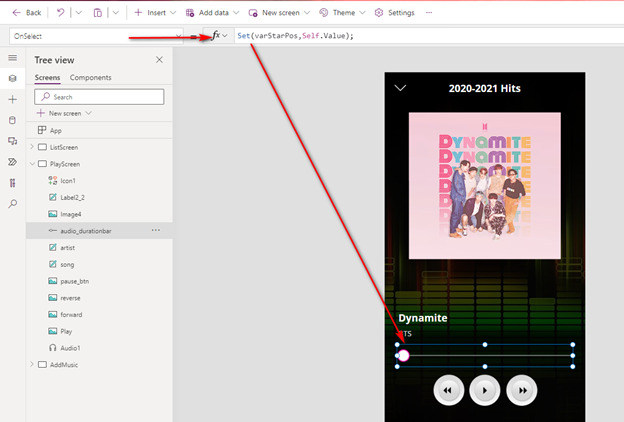Click the play button in preview
The width and height of the screenshot is (624, 422).
pyautogui.click(x=485, y=390)
